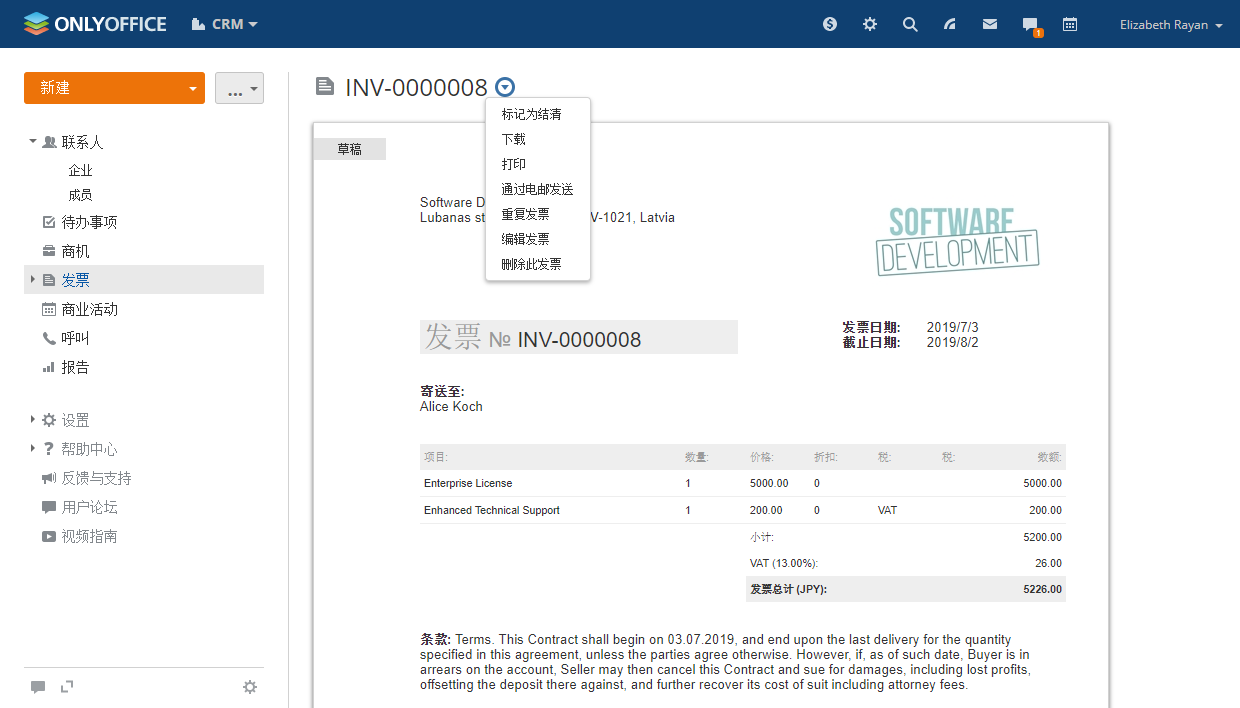
Task: Open the orange 新建 dropdown arrow
Action: coord(192,88)
